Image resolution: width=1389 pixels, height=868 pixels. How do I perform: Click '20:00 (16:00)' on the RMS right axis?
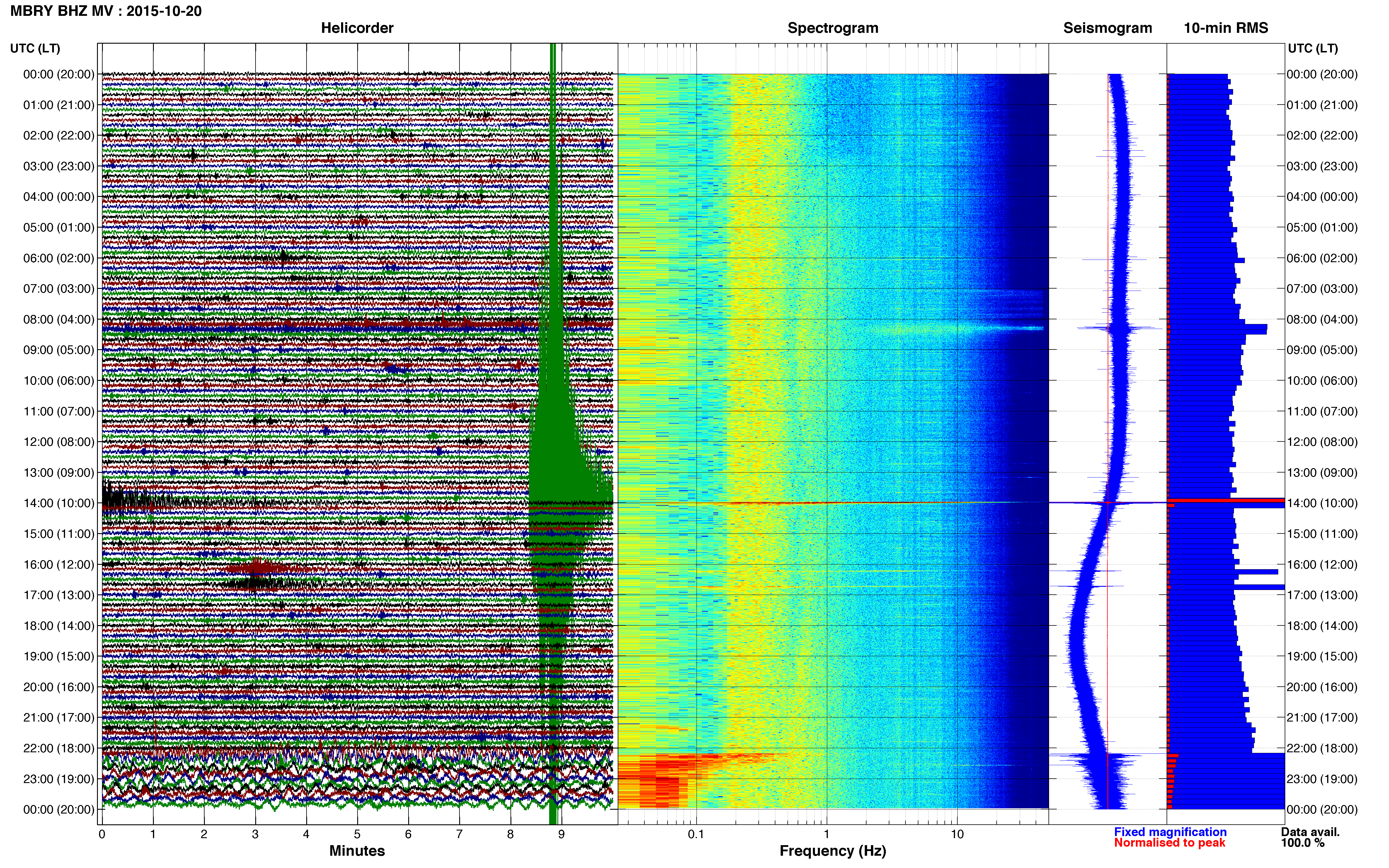coord(1322,687)
